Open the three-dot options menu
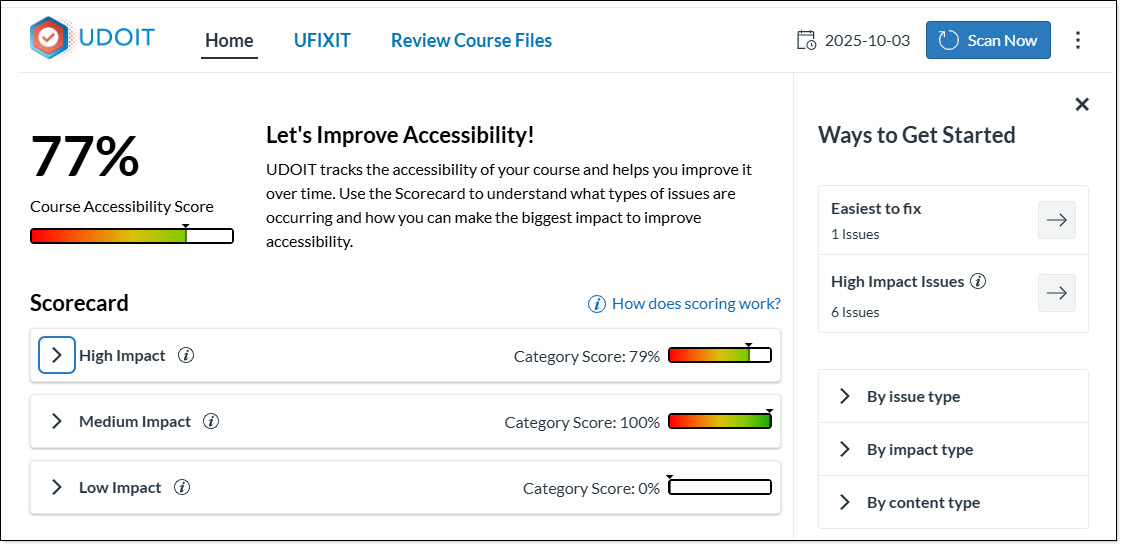The height and width of the screenshot is (547, 1123). click(x=1077, y=40)
